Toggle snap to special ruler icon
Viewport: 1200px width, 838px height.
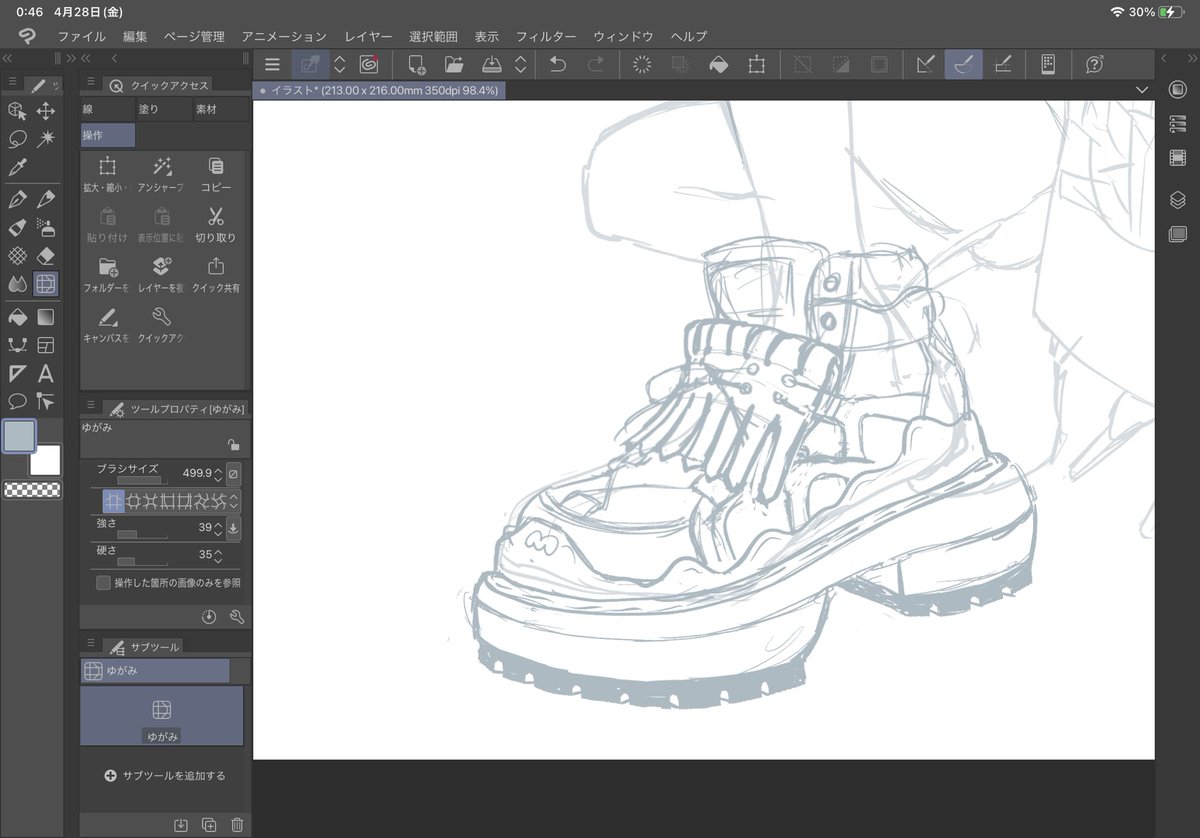(x=964, y=64)
